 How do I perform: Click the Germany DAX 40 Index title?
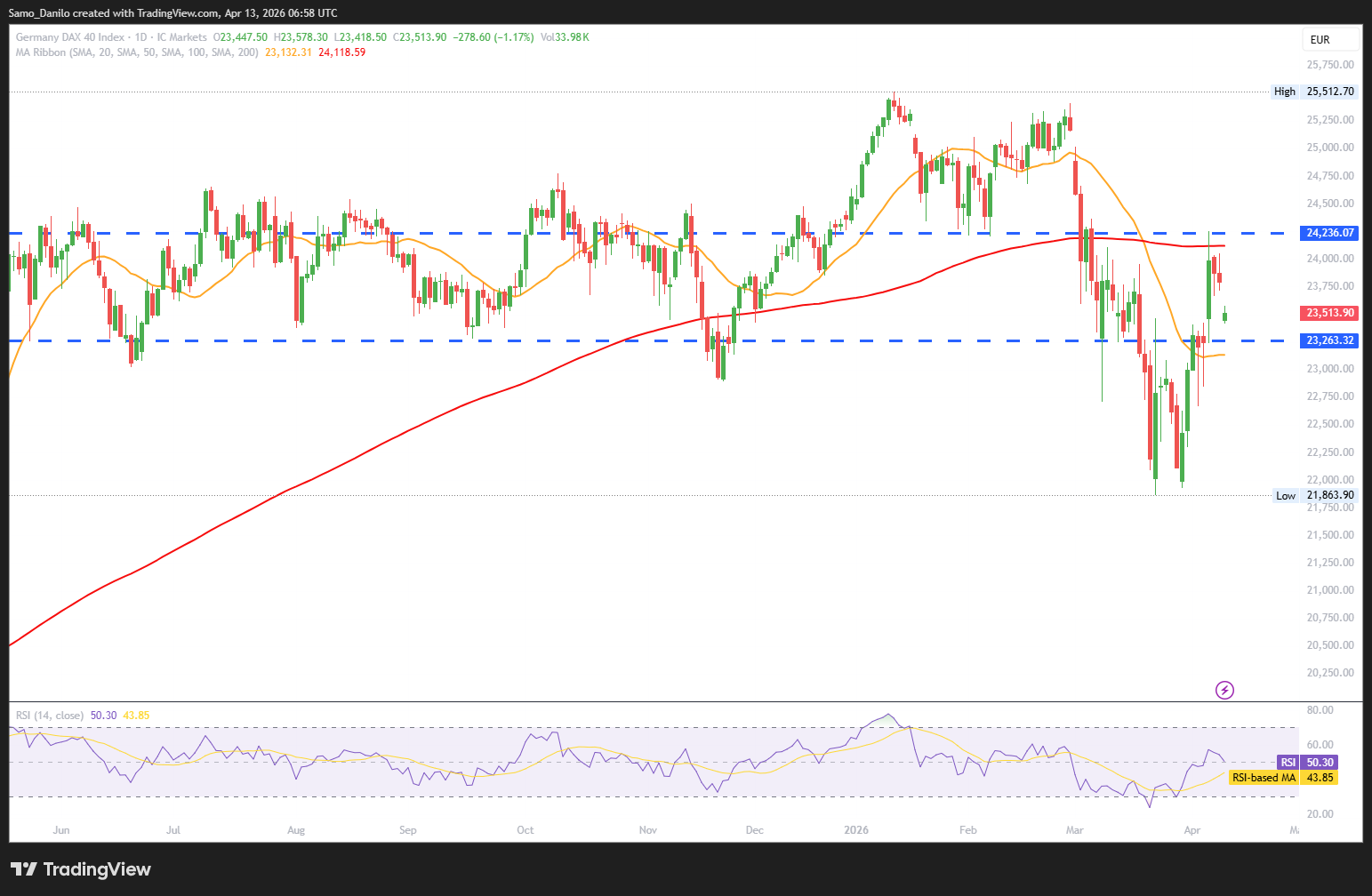click(x=70, y=37)
